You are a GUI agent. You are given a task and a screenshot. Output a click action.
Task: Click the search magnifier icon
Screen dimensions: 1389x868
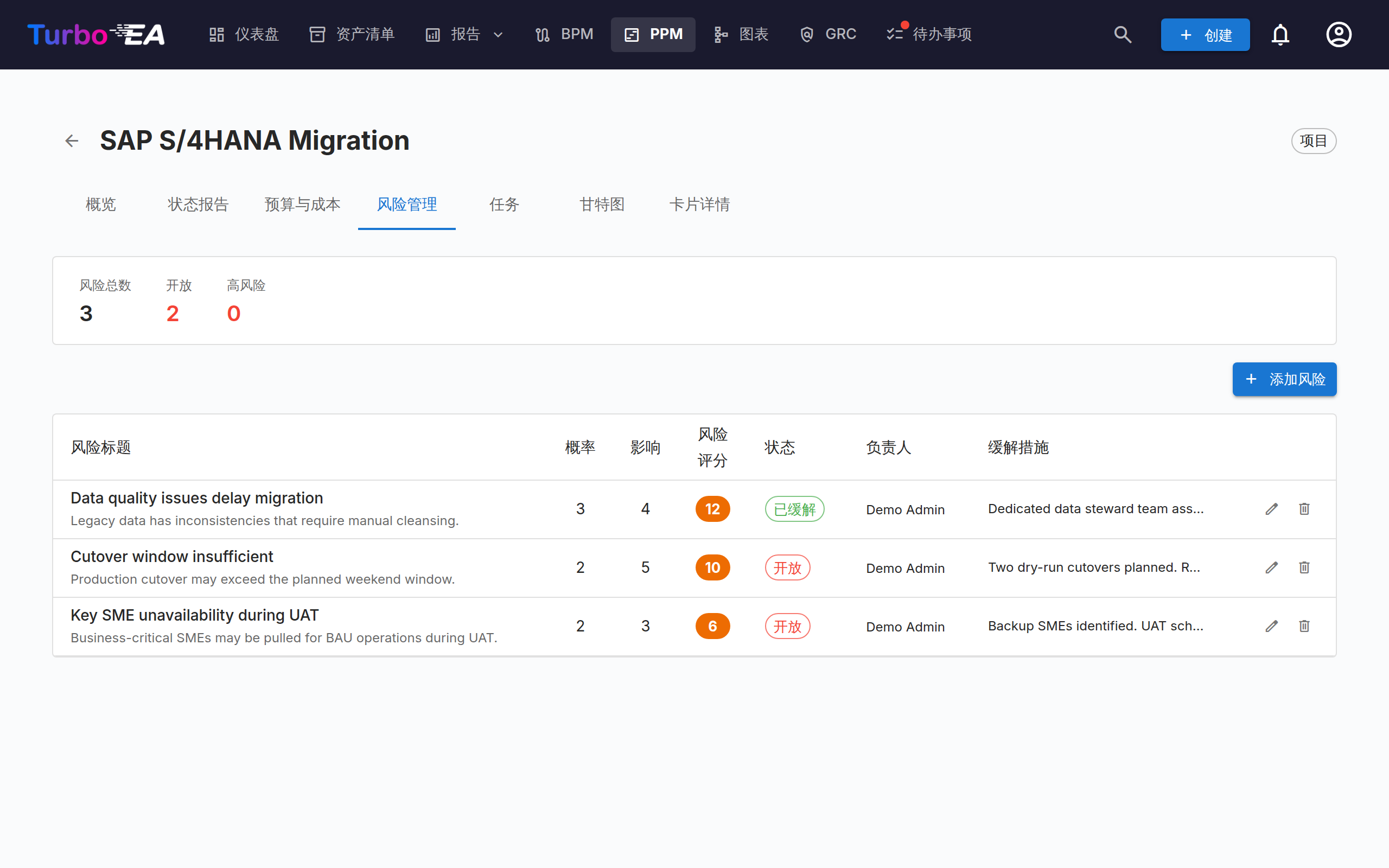click(1122, 34)
